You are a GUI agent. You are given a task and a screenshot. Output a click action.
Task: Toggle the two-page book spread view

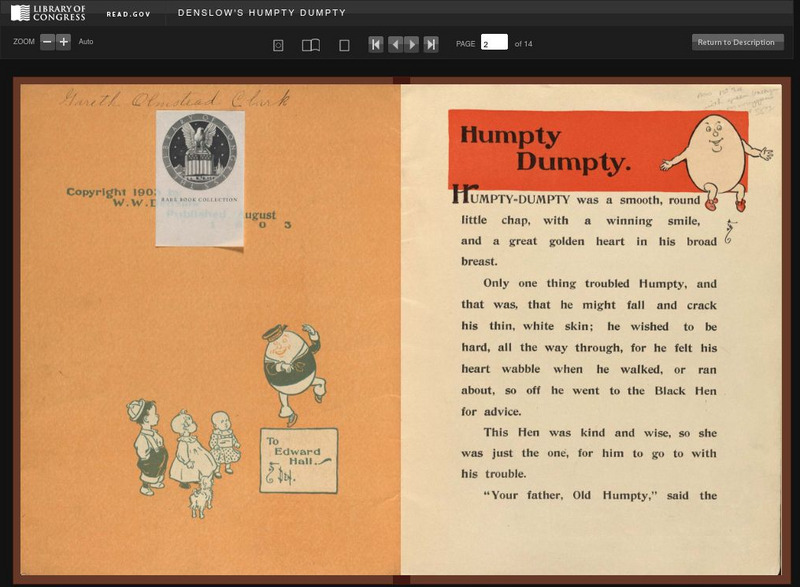pos(309,44)
